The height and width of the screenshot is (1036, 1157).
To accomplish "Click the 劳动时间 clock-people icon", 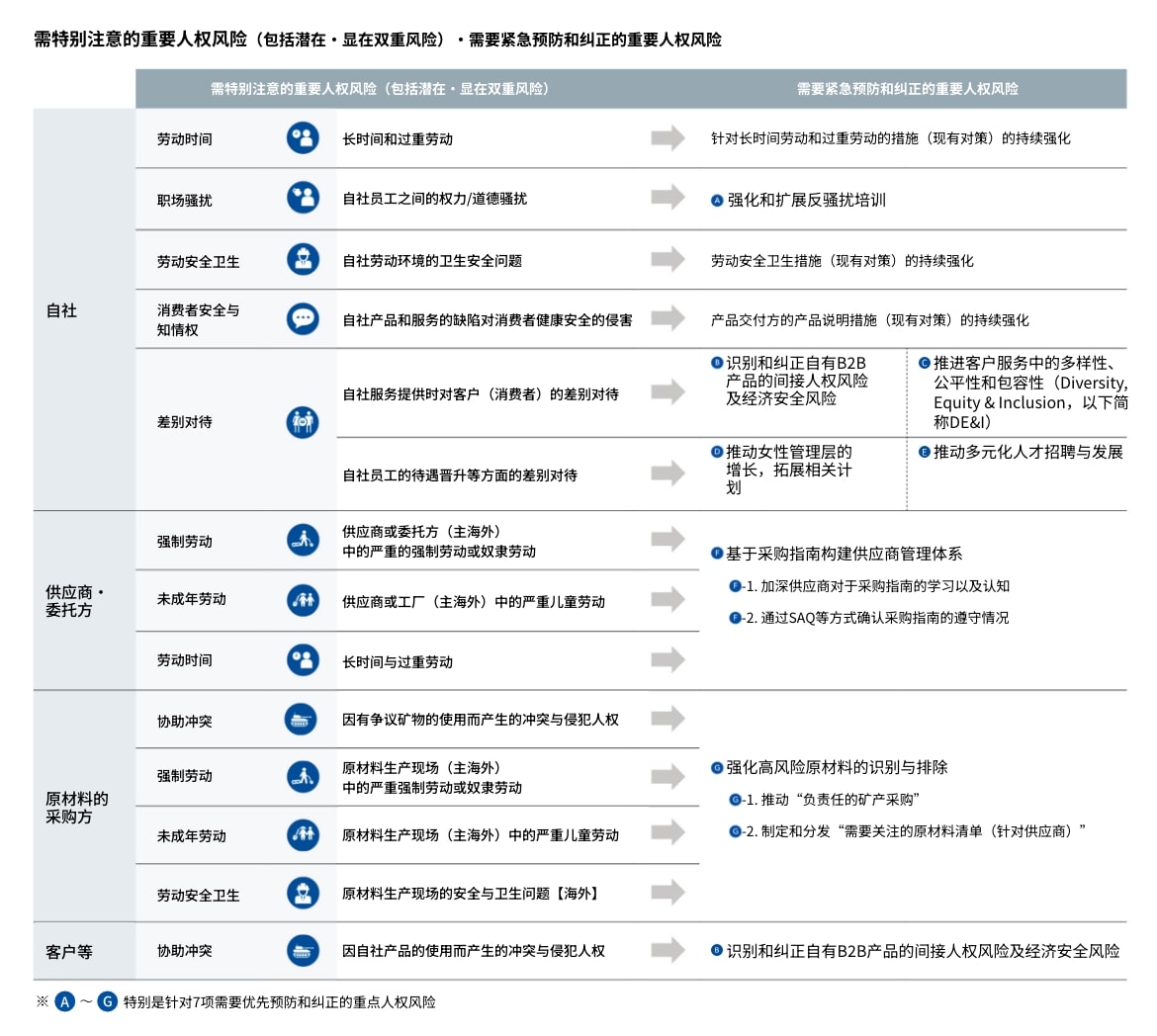I will pos(303,135).
